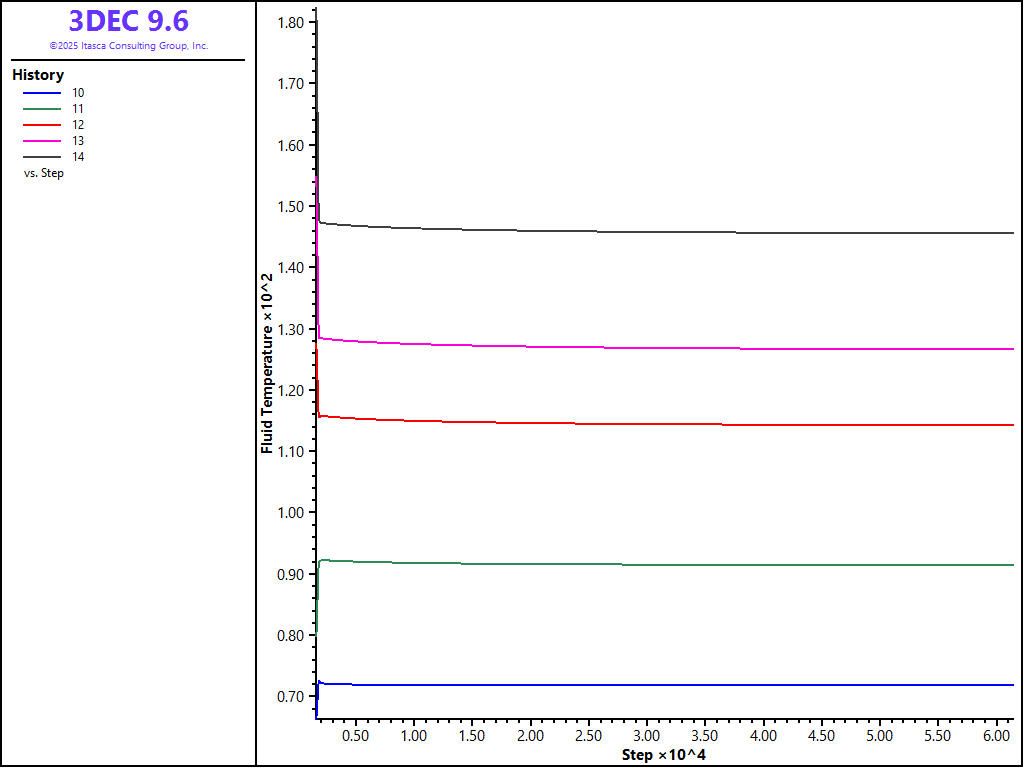1024x768 pixels.
Task: Click the 0.70 tick label on y-axis
Action: [293, 697]
